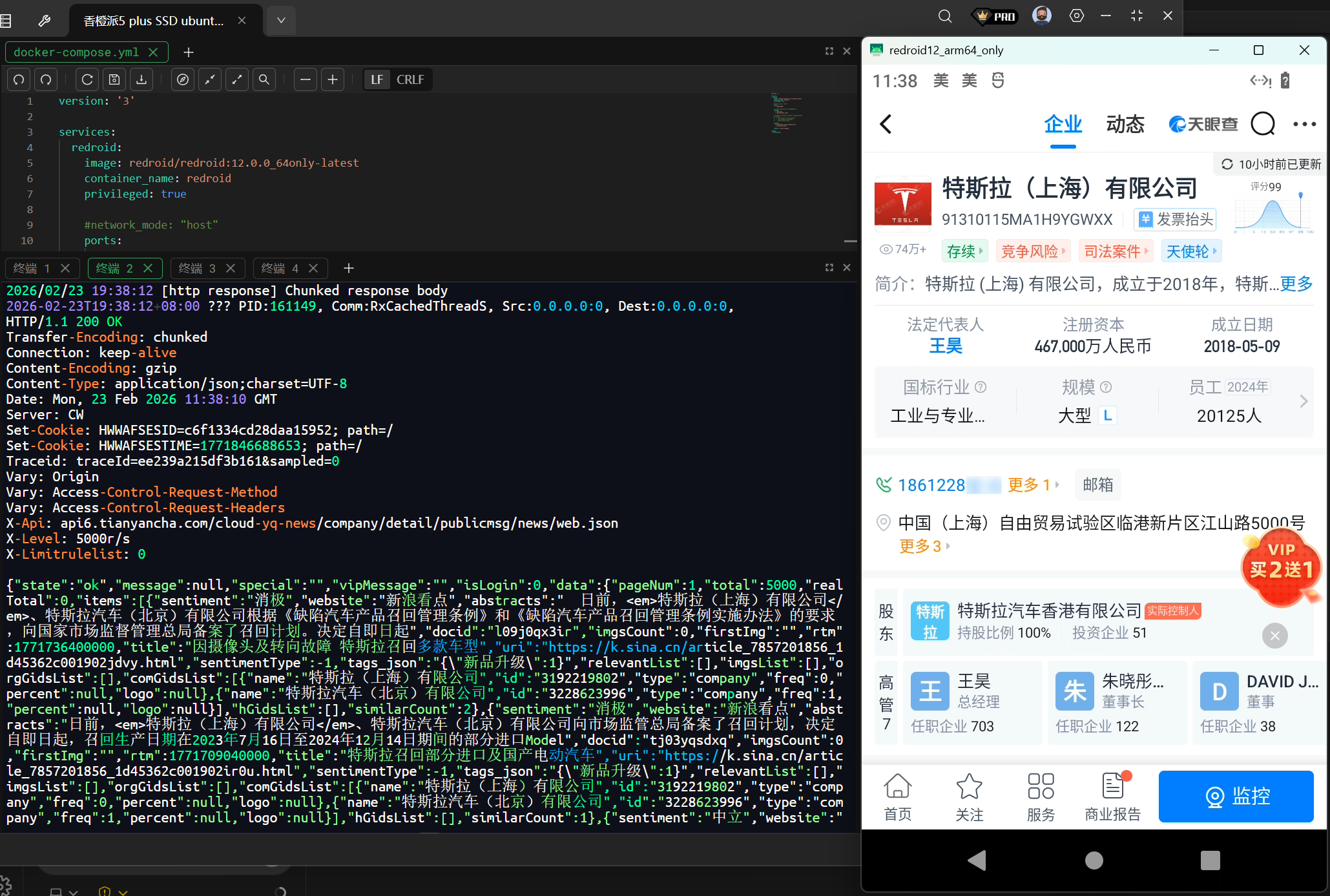This screenshot has width=1330, height=896.
Task: Expand the 天使轮 funding tag
Action: coord(1192,251)
